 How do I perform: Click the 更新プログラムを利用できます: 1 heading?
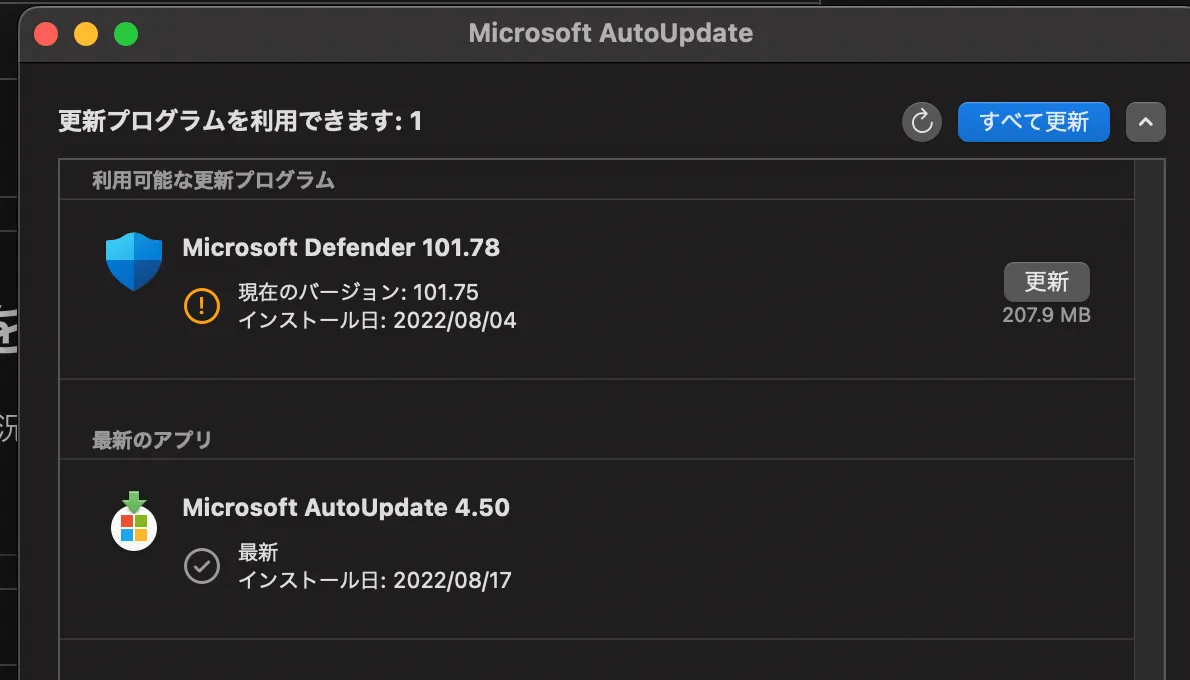click(x=240, y=122)
